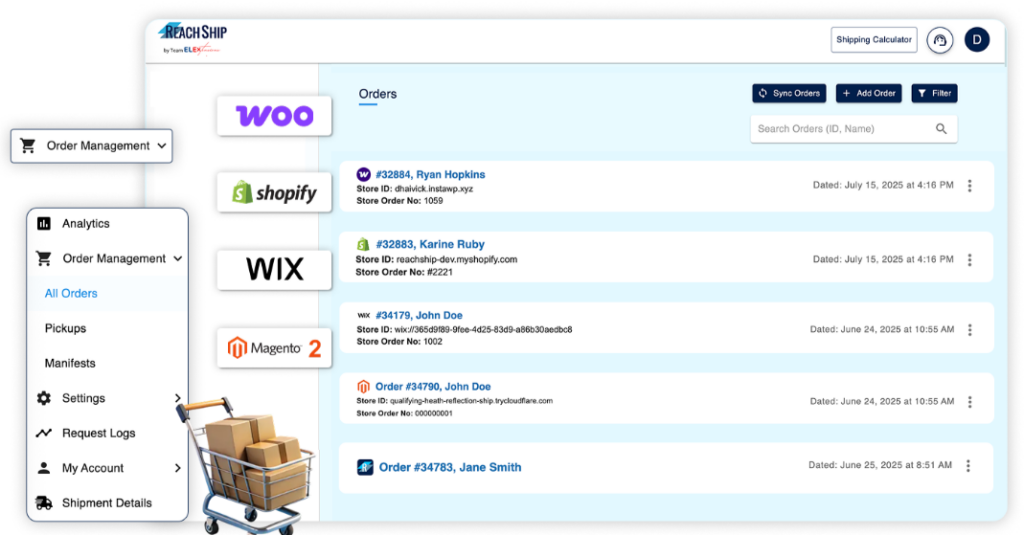1024x535 pixels.
Task: Open Order #34790, John Doe
Action: pos(433,387)
